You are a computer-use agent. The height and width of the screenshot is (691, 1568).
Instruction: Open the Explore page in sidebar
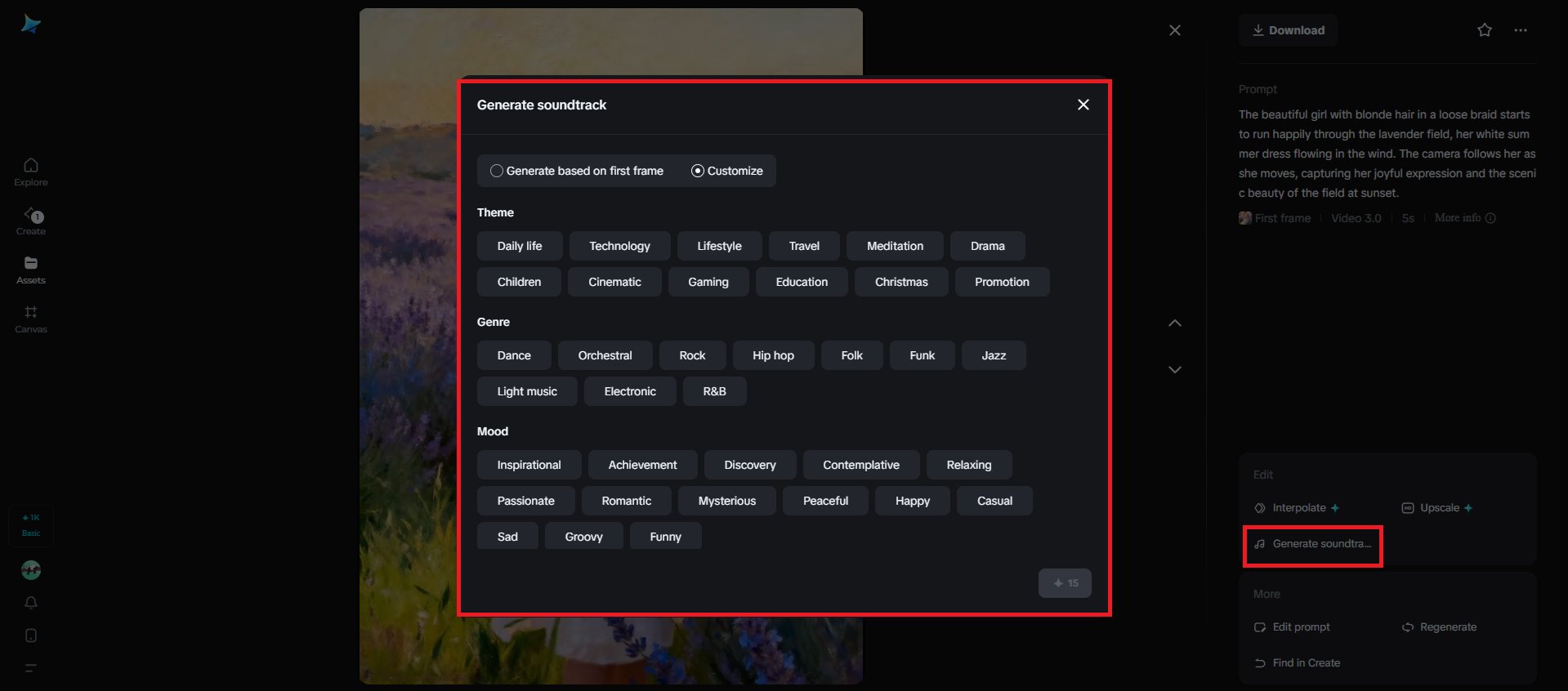click(31, 172)
